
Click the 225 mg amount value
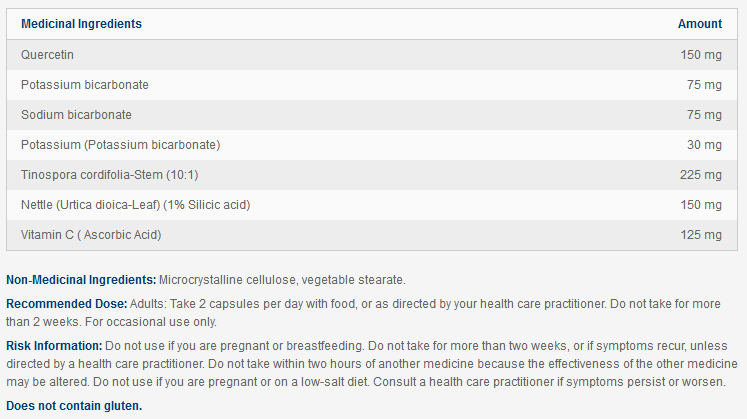700,175
